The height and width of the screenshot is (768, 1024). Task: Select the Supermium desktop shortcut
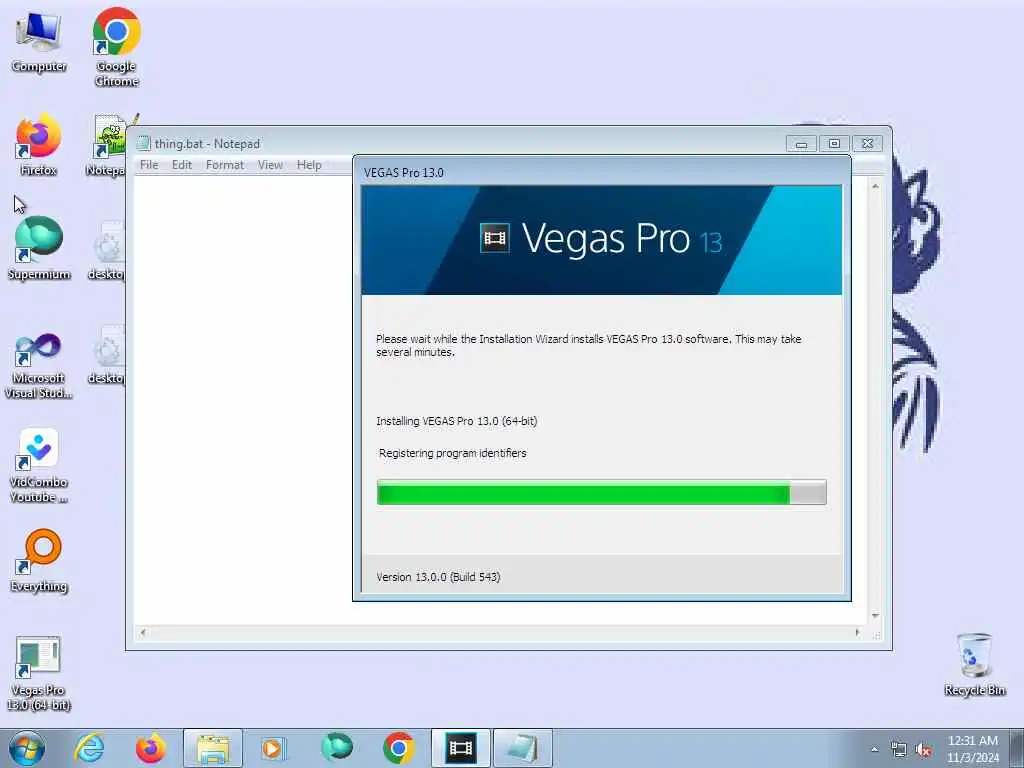39,248
